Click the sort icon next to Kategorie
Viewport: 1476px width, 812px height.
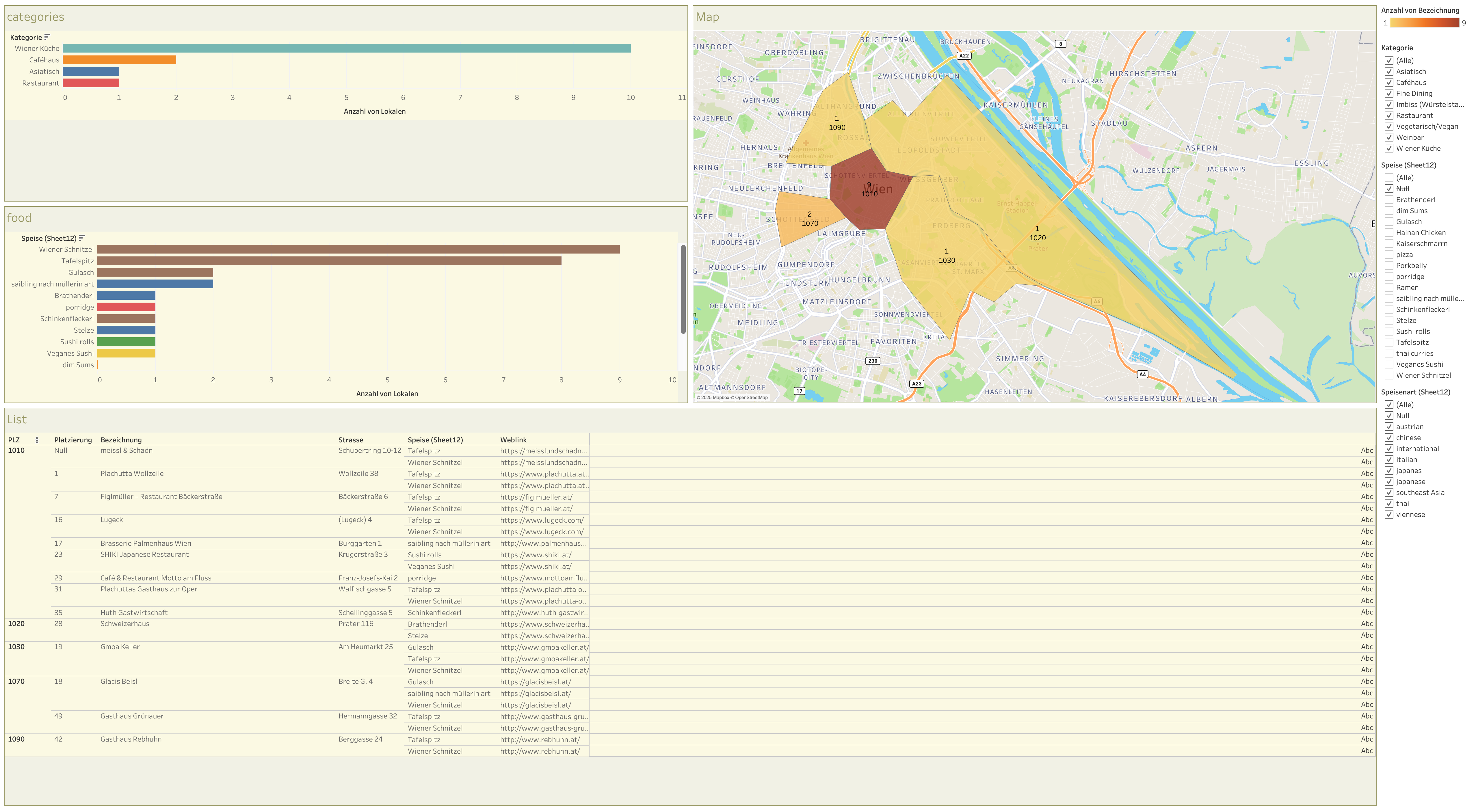pyautogui.click(x=47, y=37)
